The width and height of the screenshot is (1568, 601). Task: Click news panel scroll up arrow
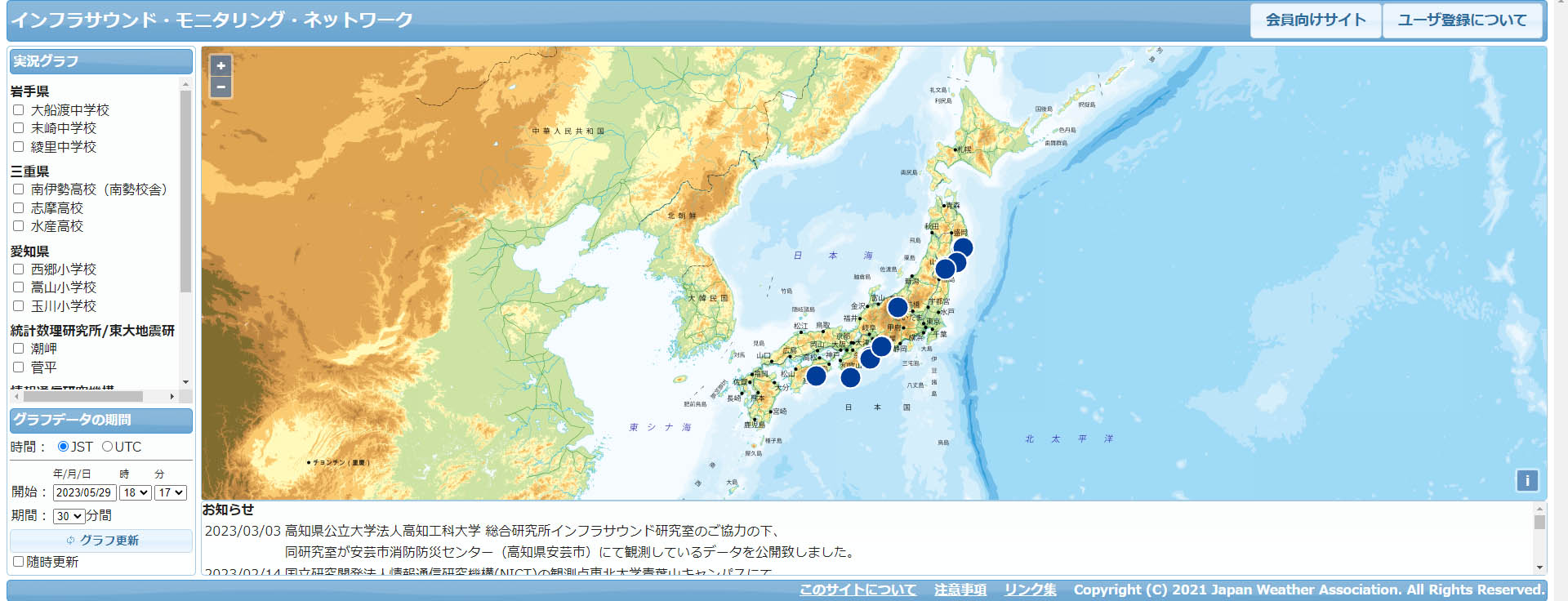(x=1539, y=509)
